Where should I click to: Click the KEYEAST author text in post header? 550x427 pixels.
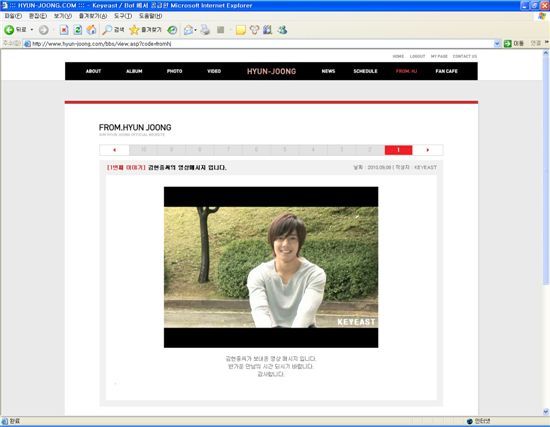pyautogui.click(x=425, y=168)
